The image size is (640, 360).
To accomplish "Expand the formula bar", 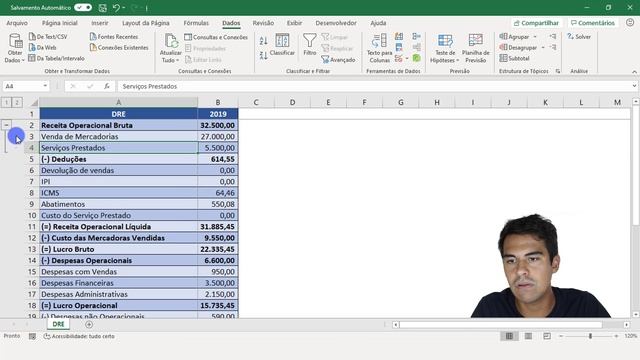I will pos(634,86).
